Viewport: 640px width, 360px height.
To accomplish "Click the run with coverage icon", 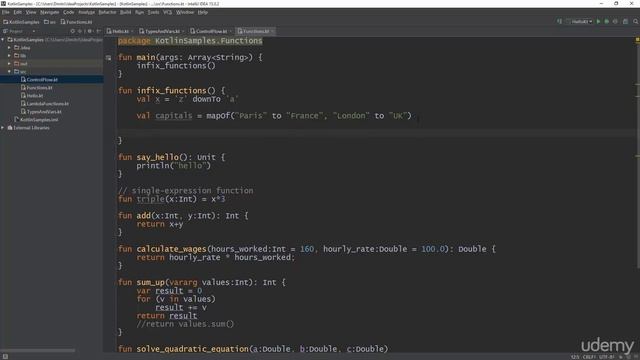I will point(616,21).
